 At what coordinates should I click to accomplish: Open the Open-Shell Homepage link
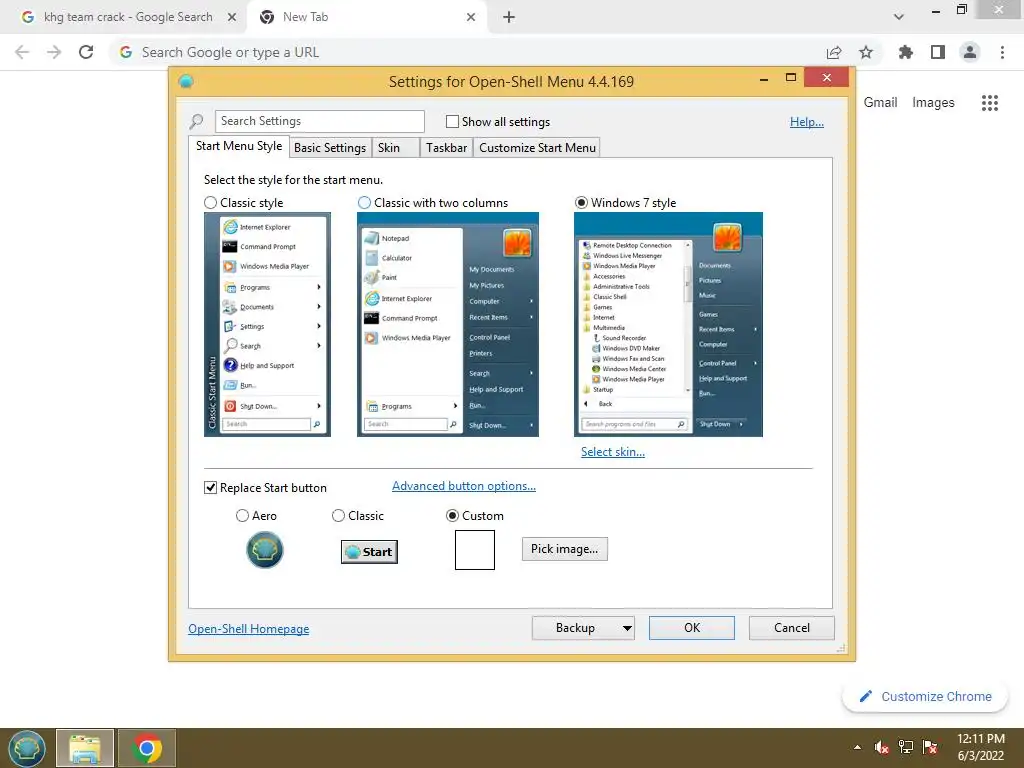coord(248,629)
